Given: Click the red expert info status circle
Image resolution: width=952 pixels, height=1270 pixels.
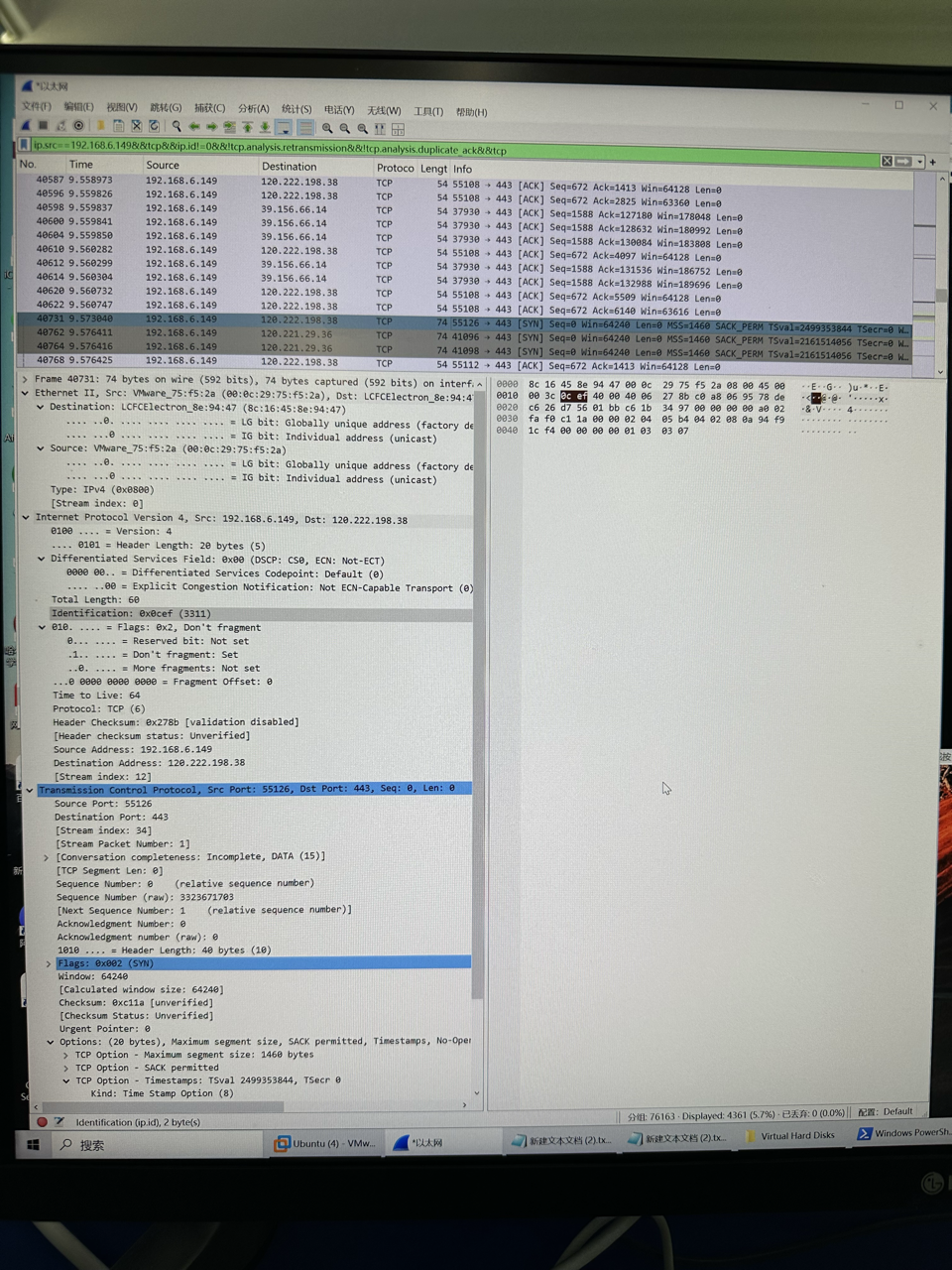Looking at the screenshot, I should point(42,1121).
